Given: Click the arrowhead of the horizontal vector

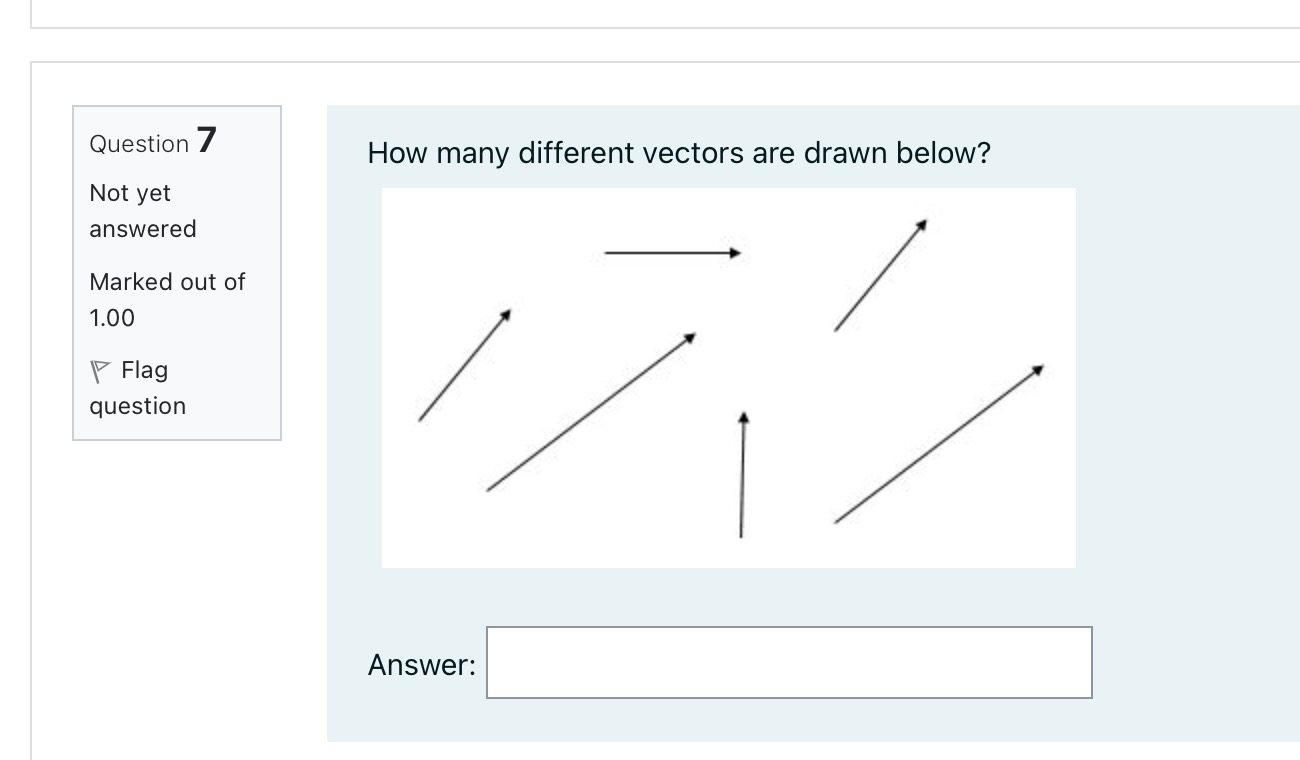Looking at the screenshot, I should 735,253.
